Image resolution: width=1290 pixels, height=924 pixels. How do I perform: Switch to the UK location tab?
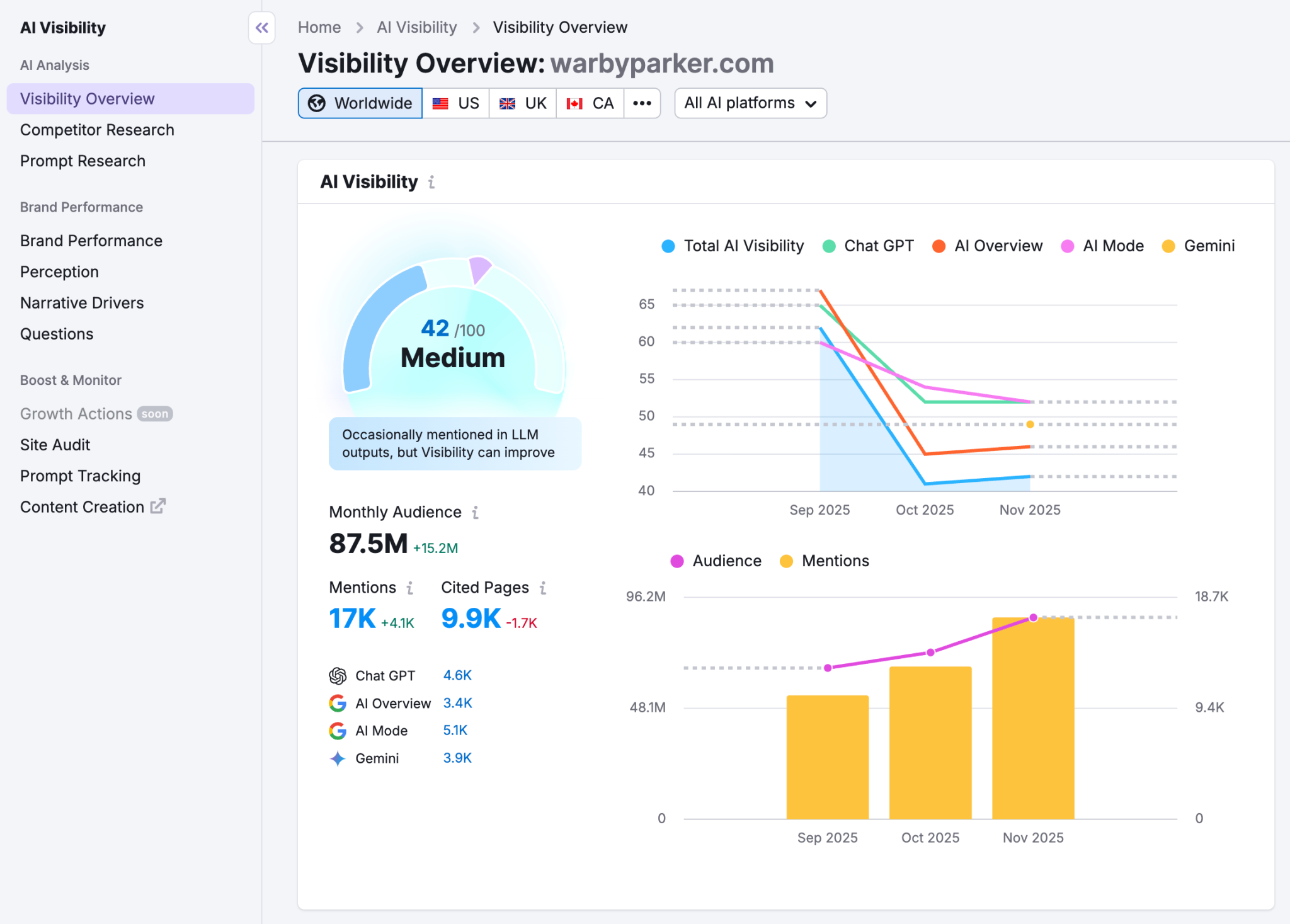point(522,103)
